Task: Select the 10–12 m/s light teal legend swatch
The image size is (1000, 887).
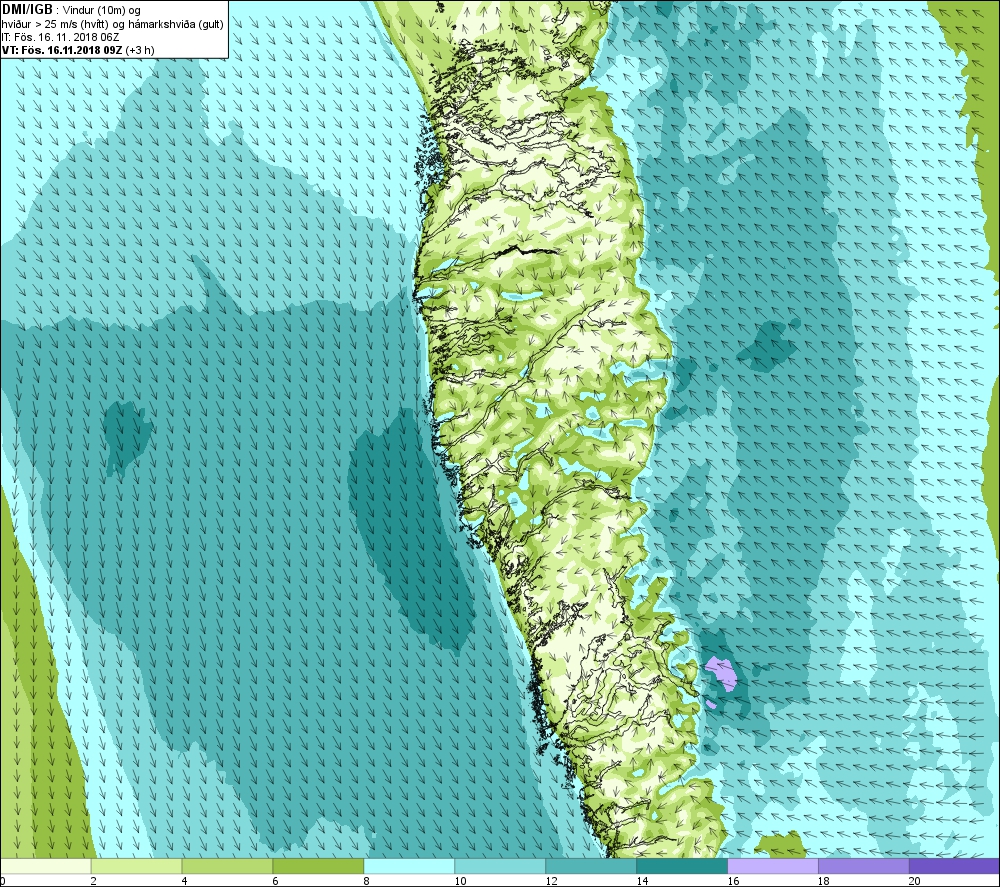Action: (500, 866)
